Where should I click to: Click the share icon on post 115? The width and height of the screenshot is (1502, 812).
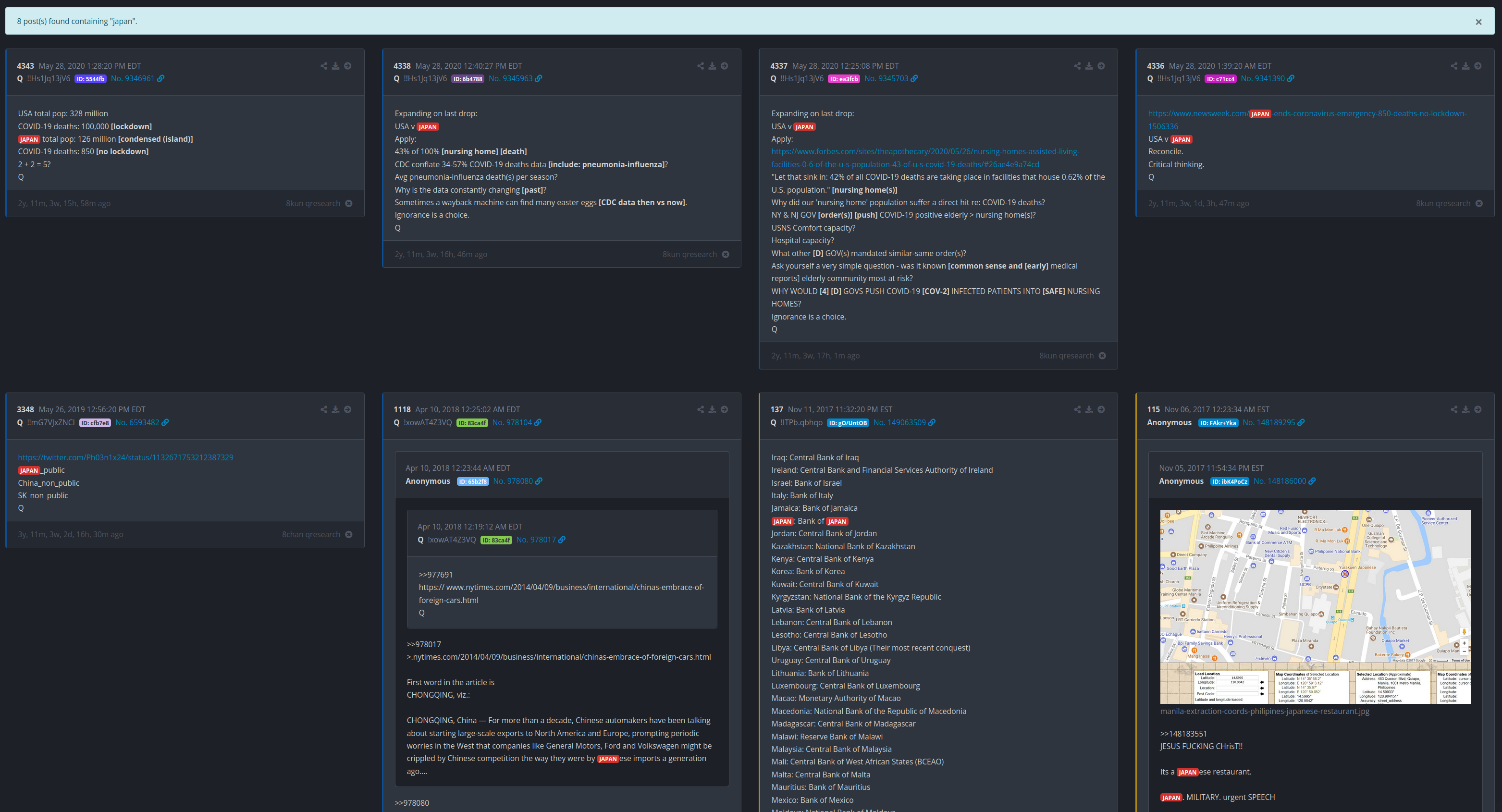(1453, 410)
